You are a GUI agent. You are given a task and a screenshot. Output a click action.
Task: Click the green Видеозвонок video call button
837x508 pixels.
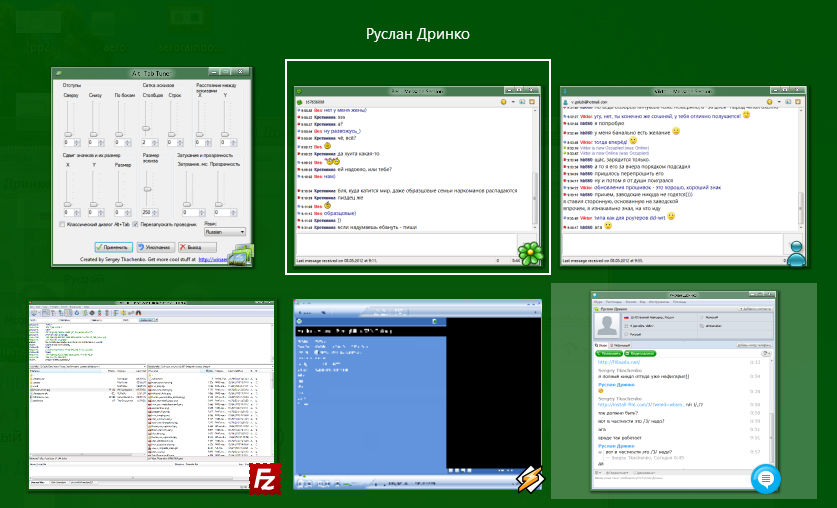640,354
